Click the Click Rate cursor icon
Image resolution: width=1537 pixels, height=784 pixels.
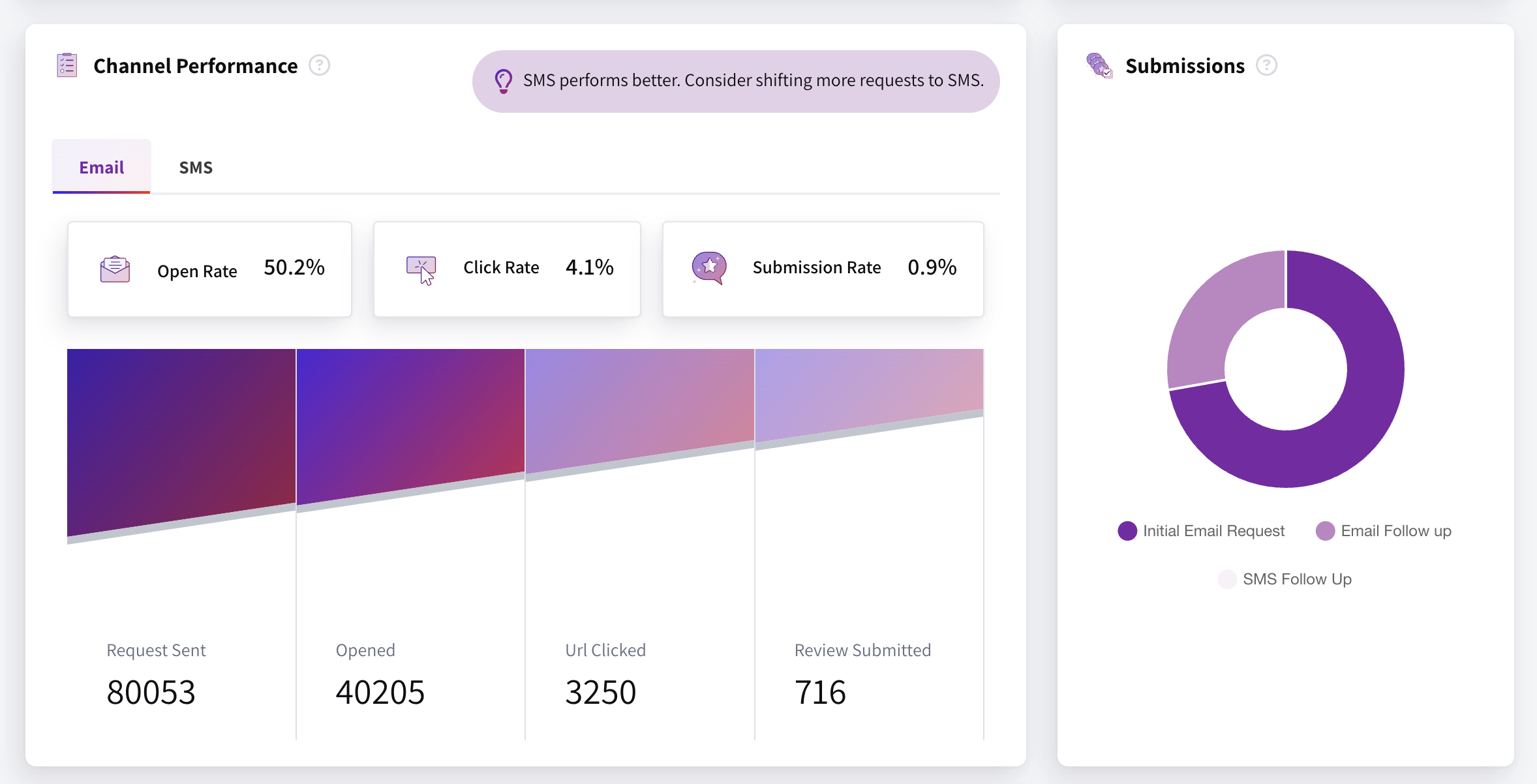(421, 269)
